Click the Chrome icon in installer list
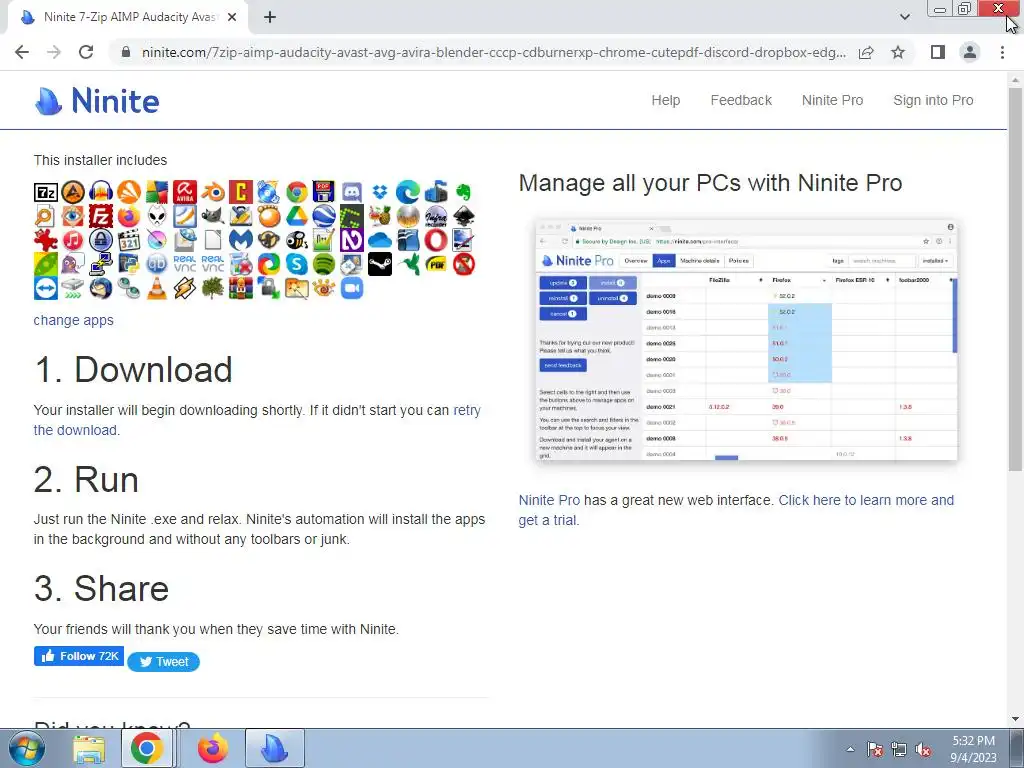This screenshot has width=1024, height=768. click(x=296, y=192)
